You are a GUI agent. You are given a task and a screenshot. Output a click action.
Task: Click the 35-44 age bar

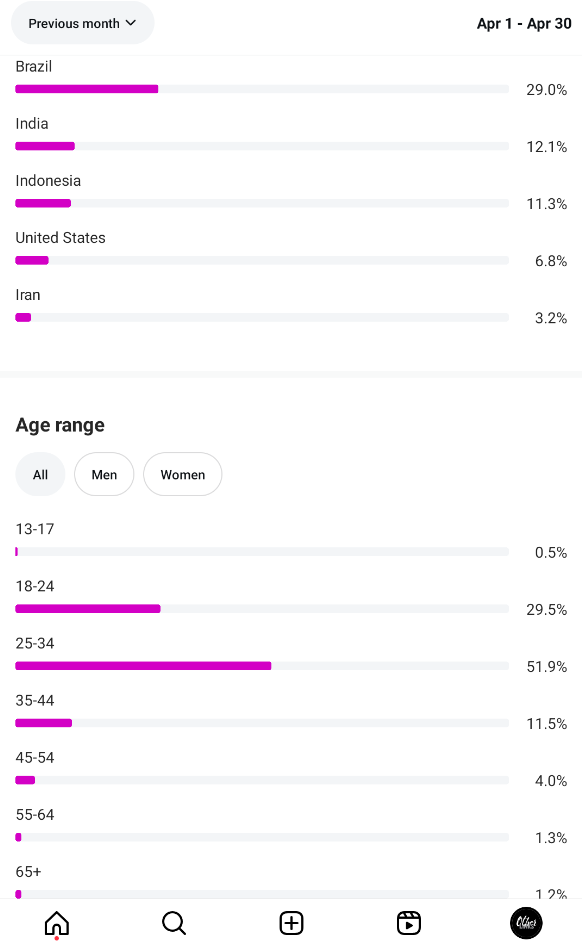point(262,723)
